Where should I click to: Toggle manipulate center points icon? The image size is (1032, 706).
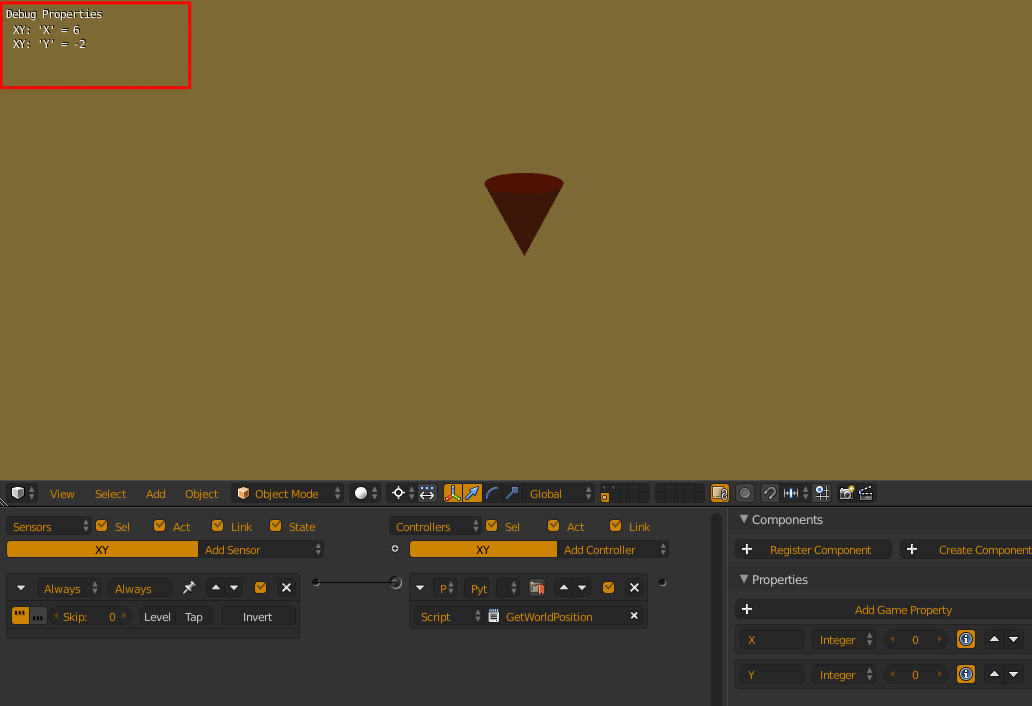[427, 493]
